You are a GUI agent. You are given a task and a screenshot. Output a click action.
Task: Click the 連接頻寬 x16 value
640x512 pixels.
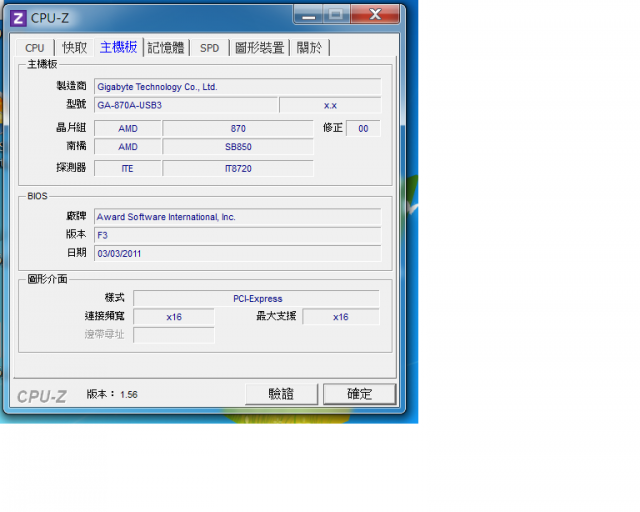pos(174,317)
